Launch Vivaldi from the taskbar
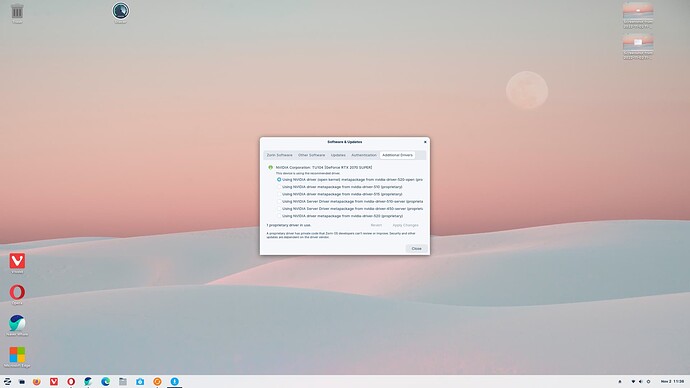This screenshot has width=690, height=388. pyautogui.click(x=54, y=381)
